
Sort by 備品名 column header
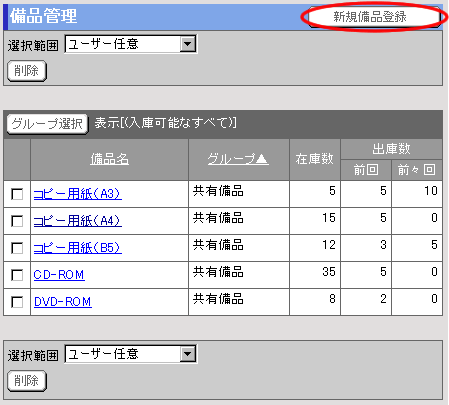click(x=109, y=159)
